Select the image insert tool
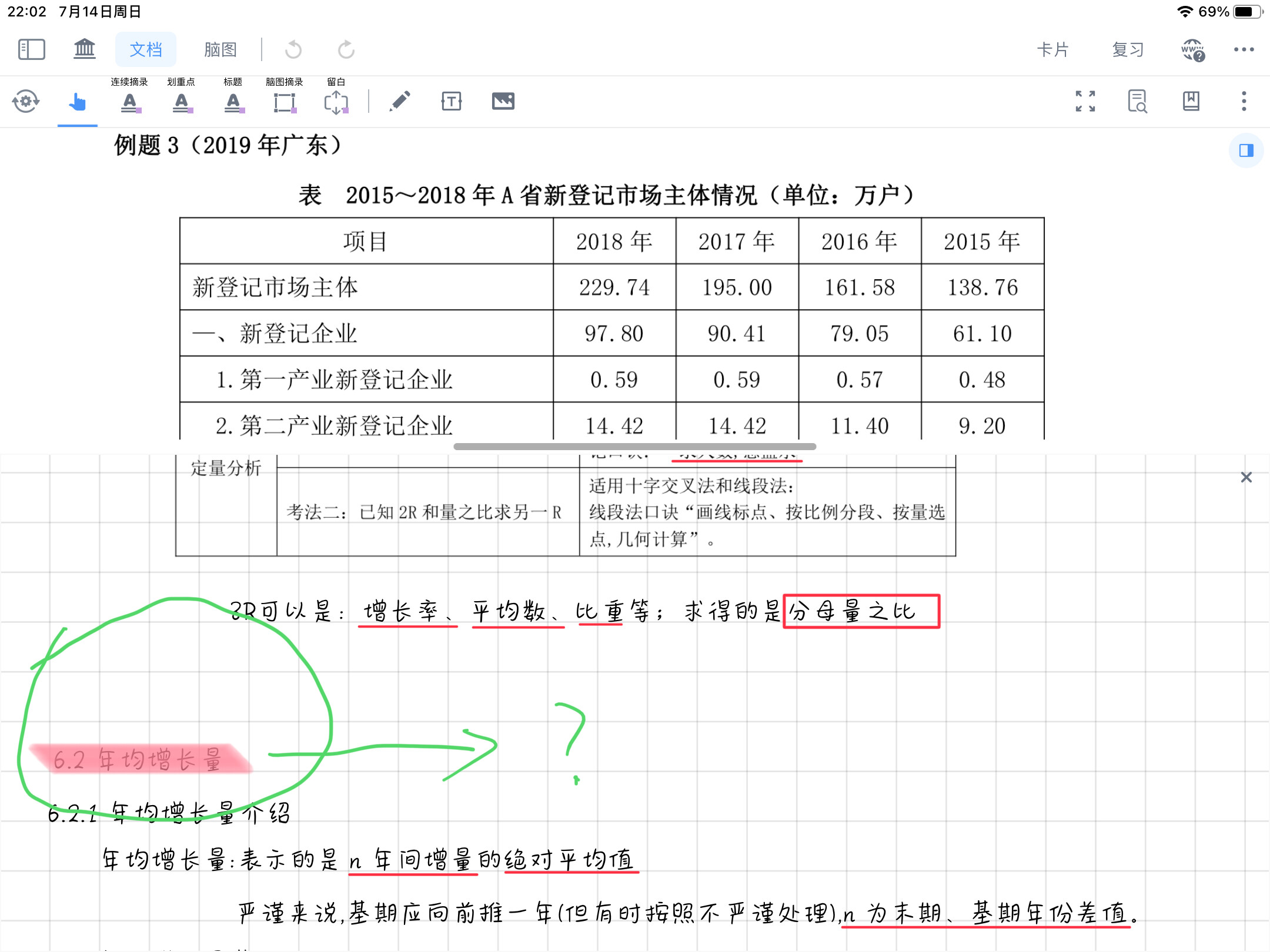This screenshot has height=952, width=1270. [x=503, y=101]
